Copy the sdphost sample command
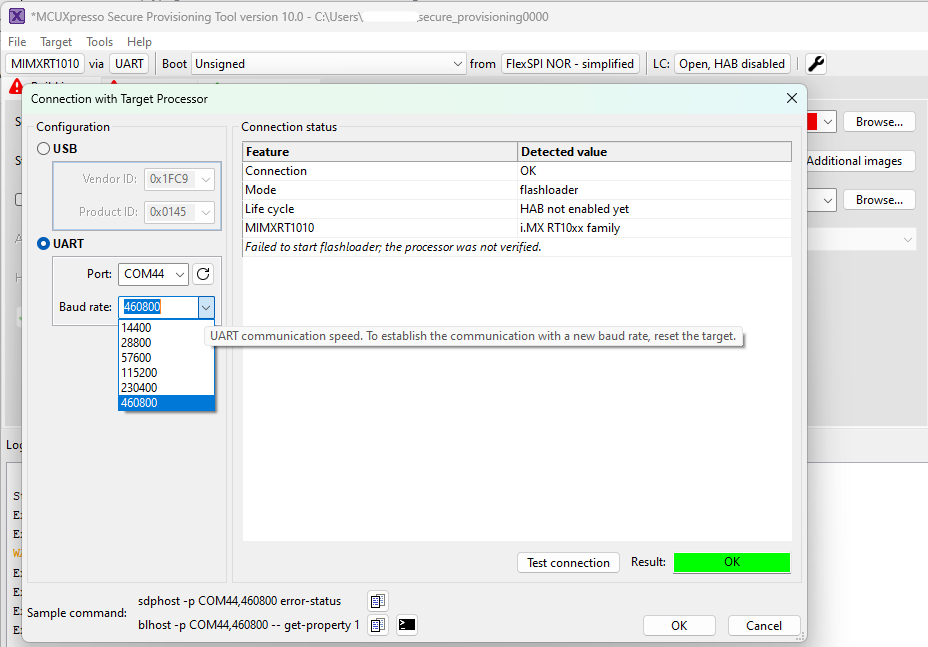Viewport: 928px width, 647px height. [377, 601]
